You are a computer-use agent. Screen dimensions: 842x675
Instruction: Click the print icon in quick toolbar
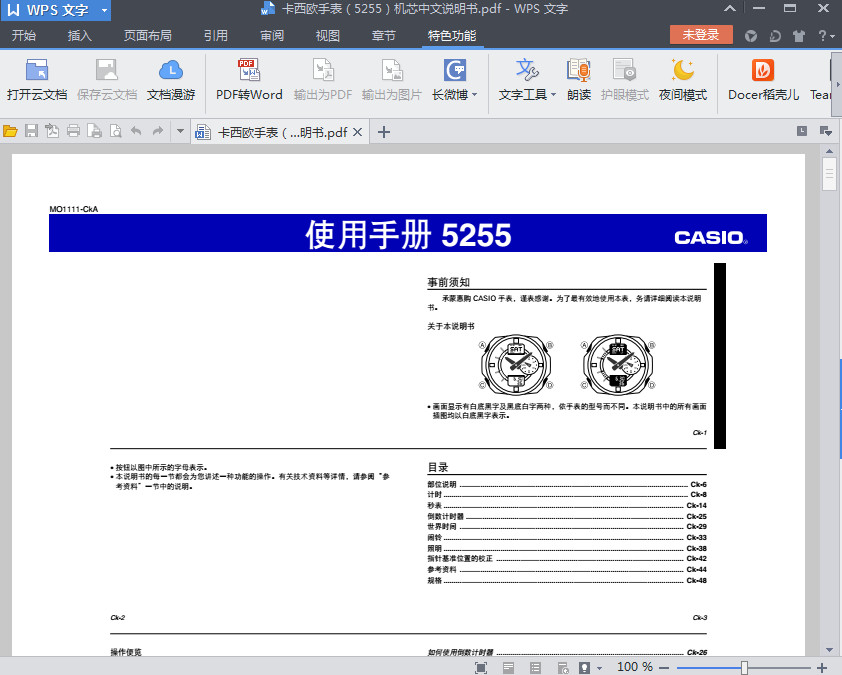(74, 131)
